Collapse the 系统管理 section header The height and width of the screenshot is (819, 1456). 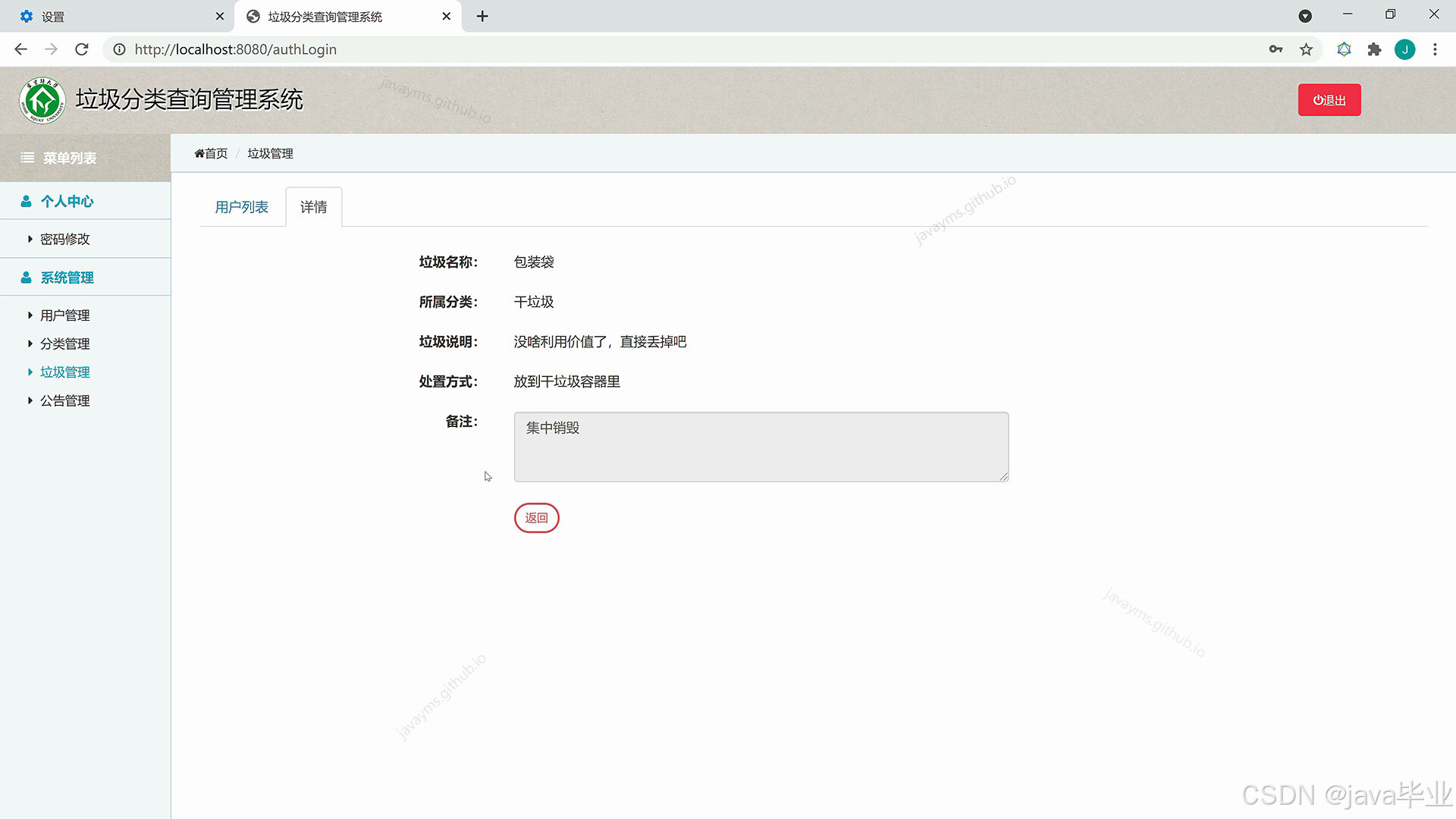coord(85,278)
